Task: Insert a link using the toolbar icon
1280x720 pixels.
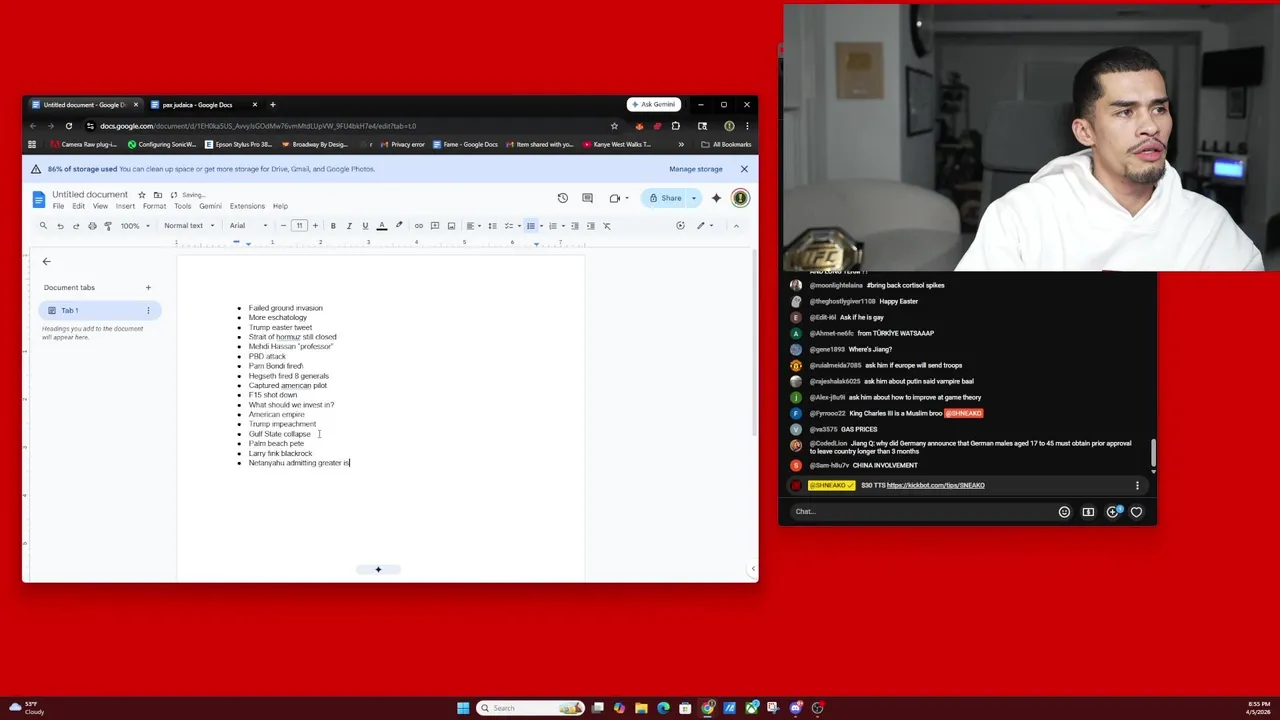Action: point(419,226)
